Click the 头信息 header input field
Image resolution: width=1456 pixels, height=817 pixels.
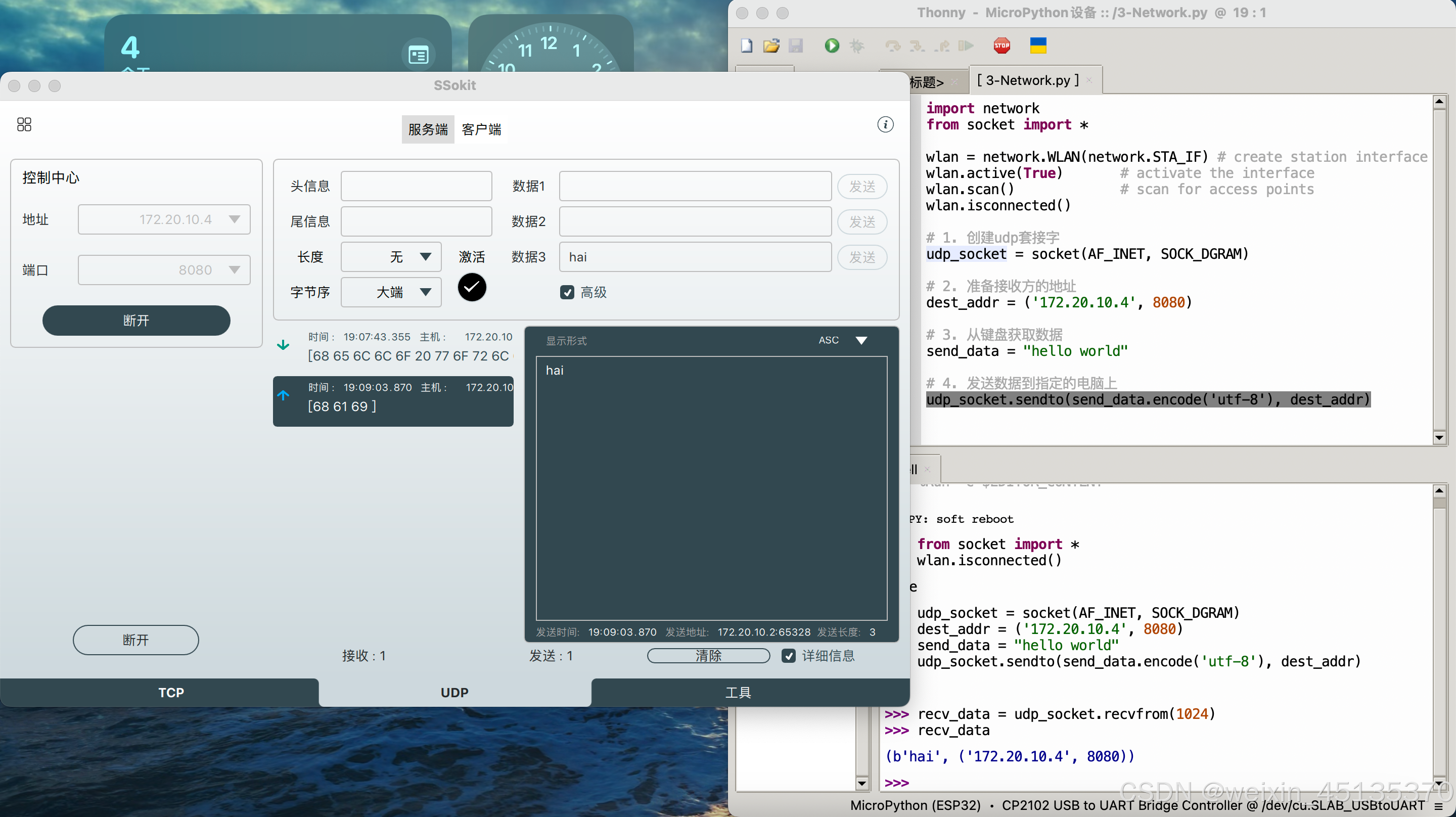(x=416, y=186)
